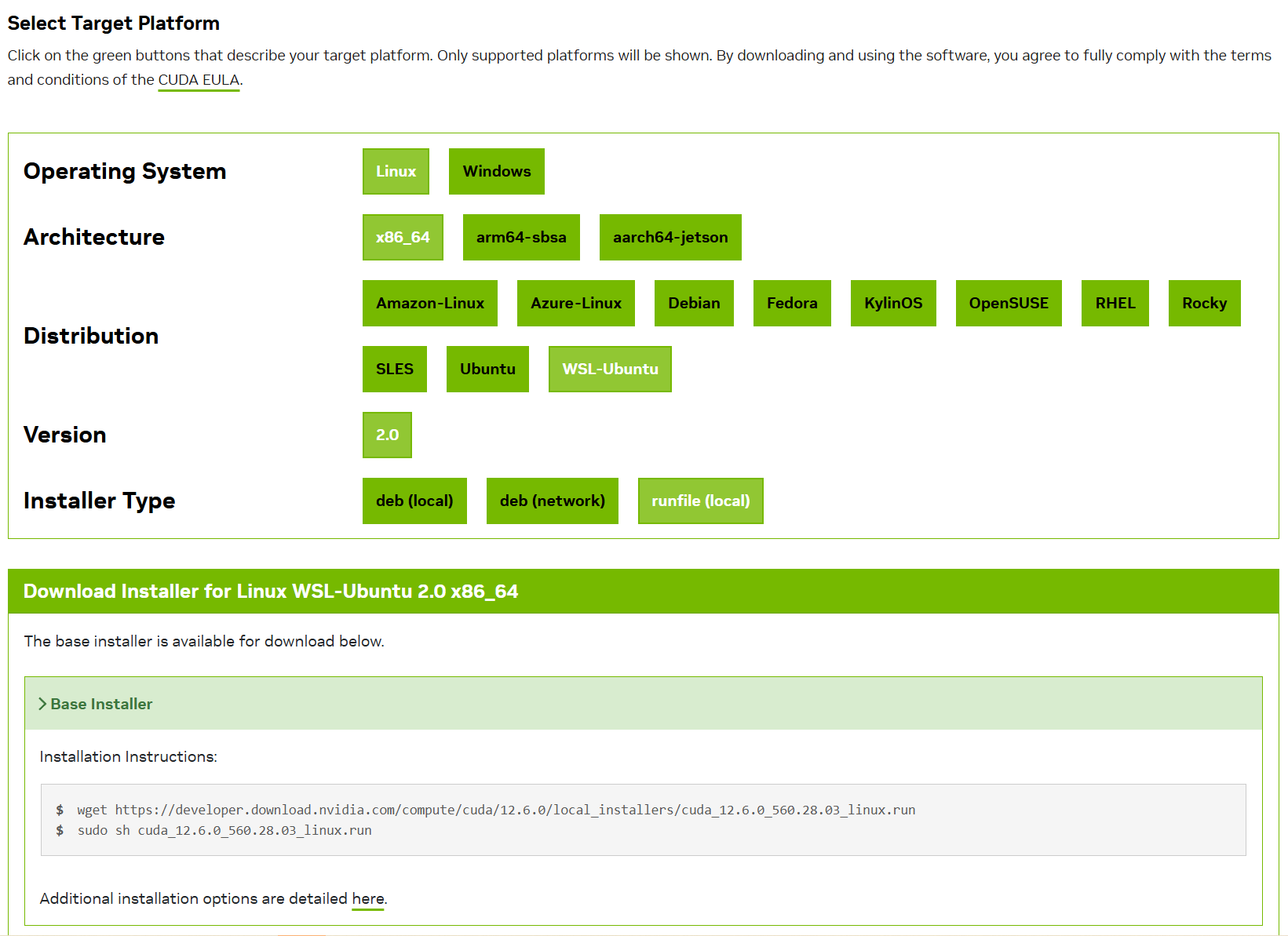Viewport: 1288px width, 936px height.
Task: Select SLES distribution
Action: tap(395, 369)
